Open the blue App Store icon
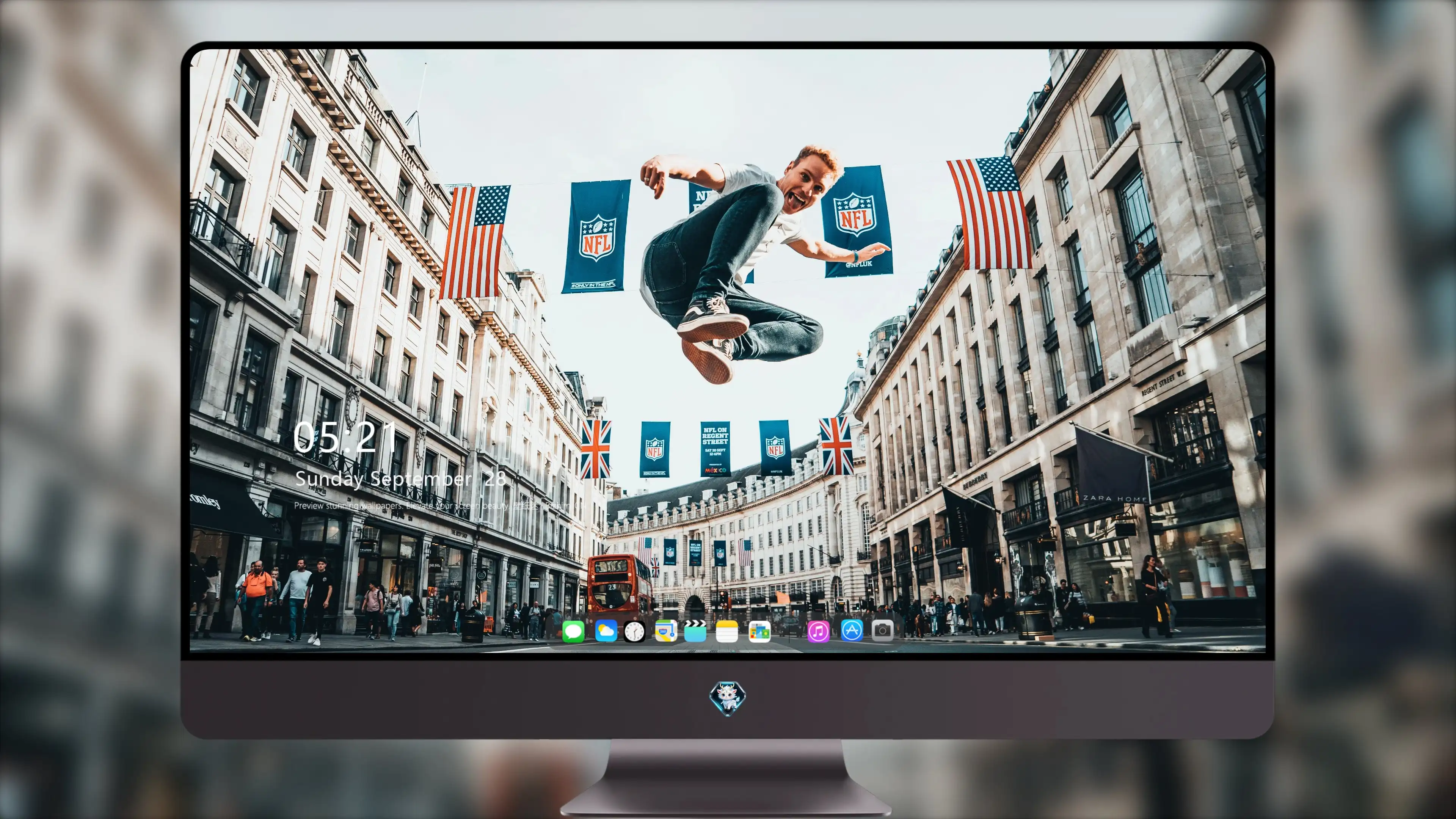The image size is (1456, 819). [x=852, y=630]
